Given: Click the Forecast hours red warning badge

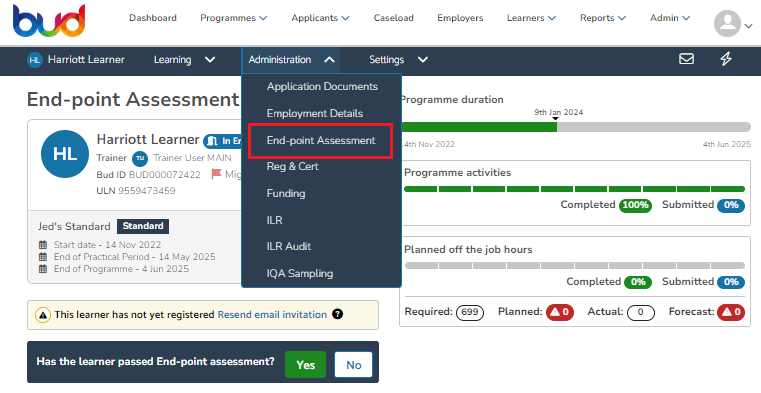Looking at the screenshot, I should pos(731,312).
